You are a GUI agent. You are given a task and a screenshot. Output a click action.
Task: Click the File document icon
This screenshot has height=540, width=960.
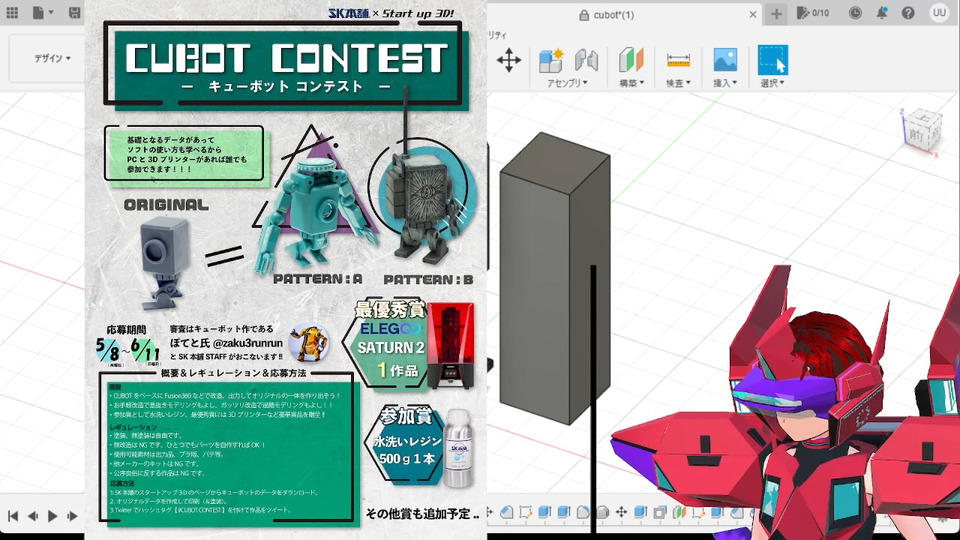(x=38, y=13)
